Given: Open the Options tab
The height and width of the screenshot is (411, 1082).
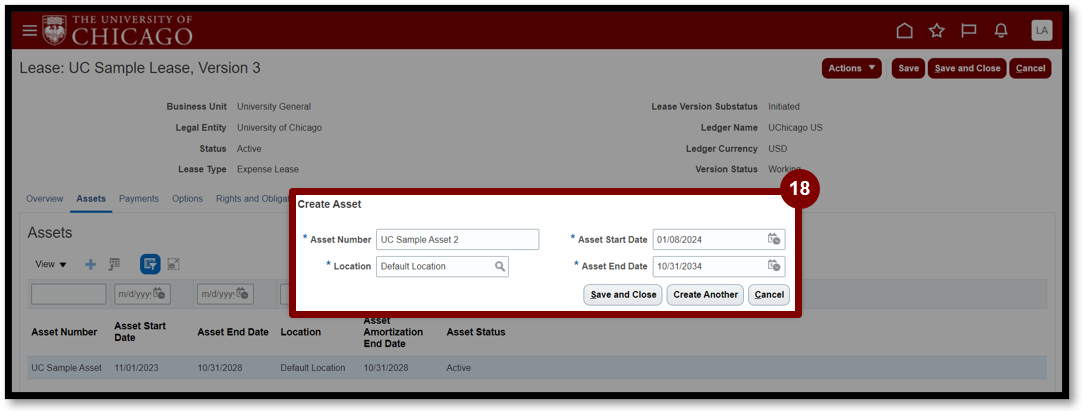Looking at the screenshot, I should click(188, 199).
